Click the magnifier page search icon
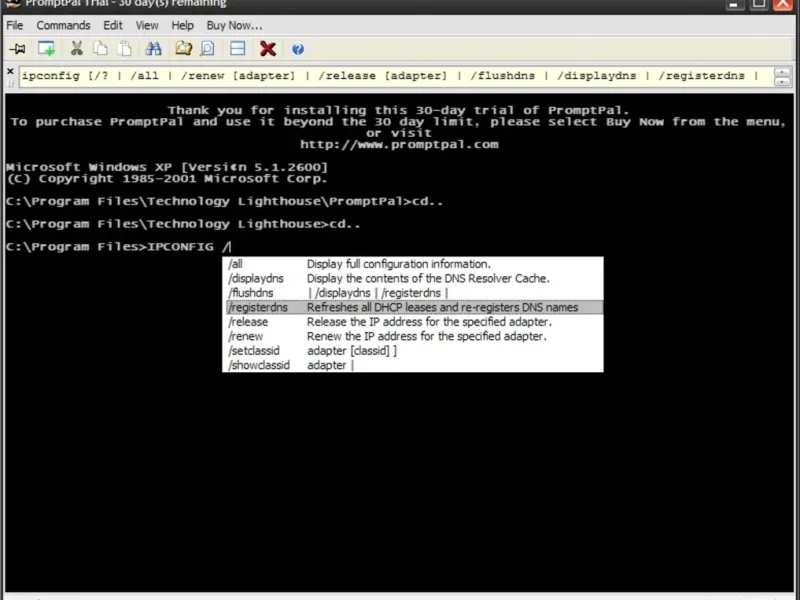 (x=207, y=48)
